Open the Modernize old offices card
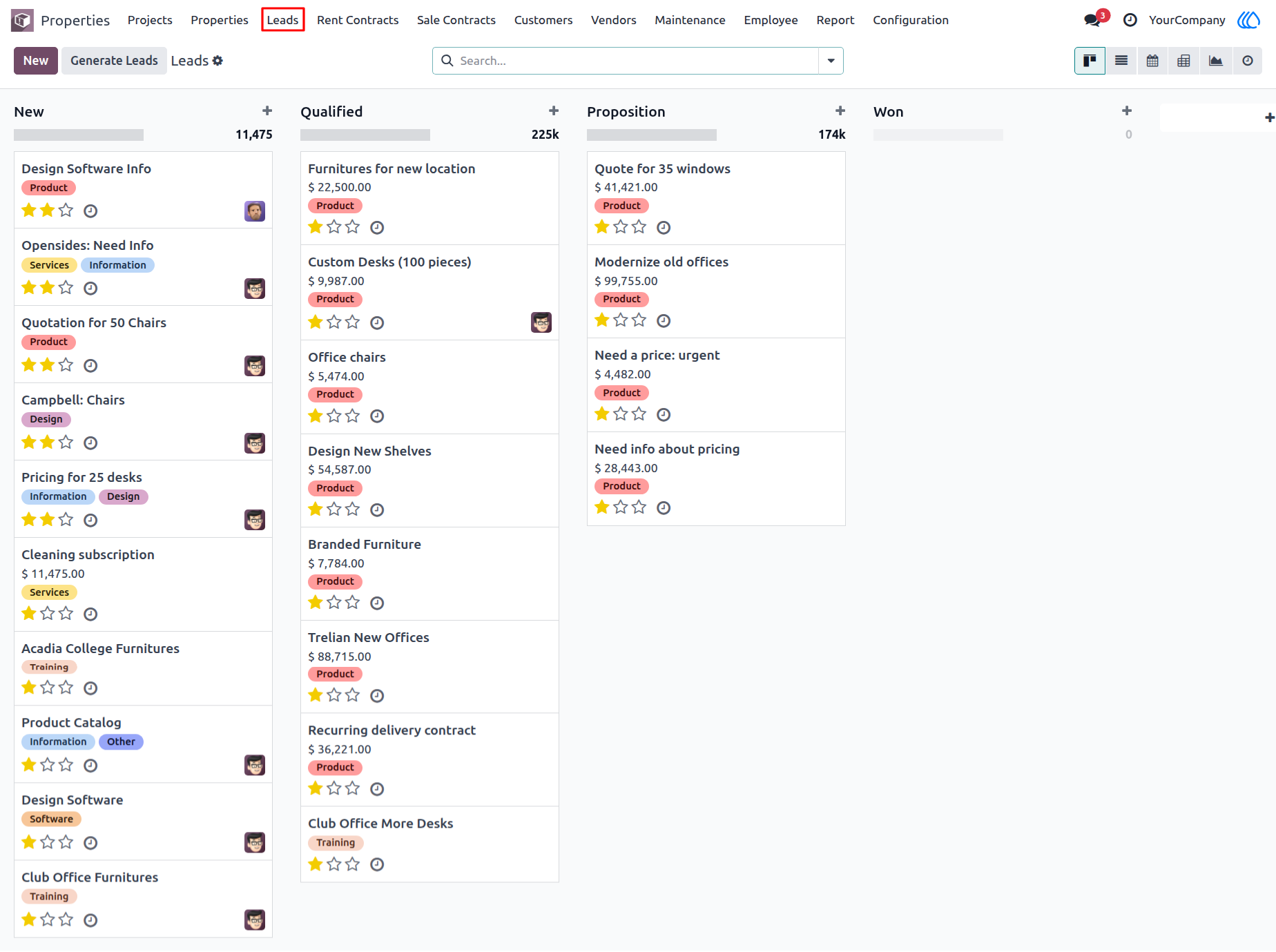1276x952 pixels. (716, 292)
